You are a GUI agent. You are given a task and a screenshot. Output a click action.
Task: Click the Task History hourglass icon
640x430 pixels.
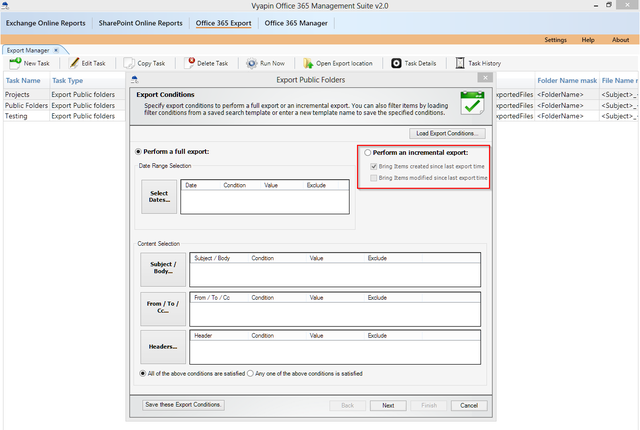(x=460, y=63)
